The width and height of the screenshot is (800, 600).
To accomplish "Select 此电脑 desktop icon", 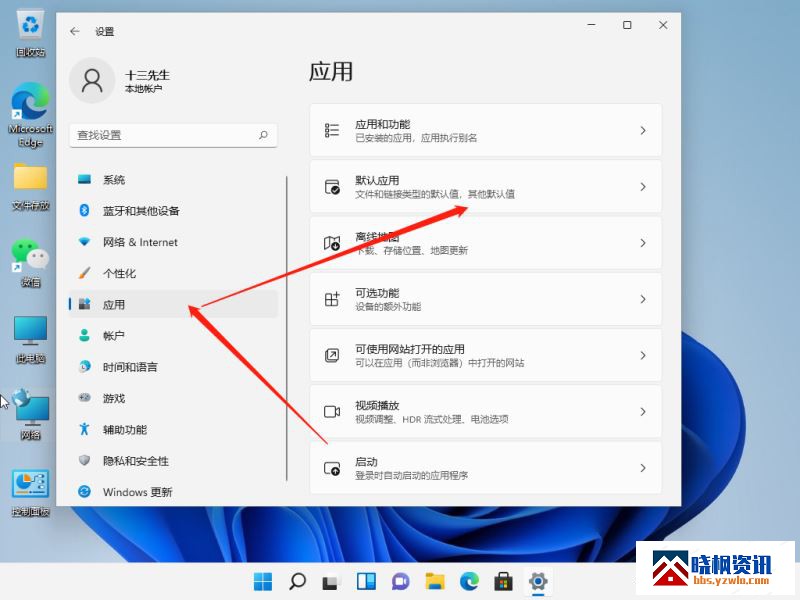I will (31, 340).
